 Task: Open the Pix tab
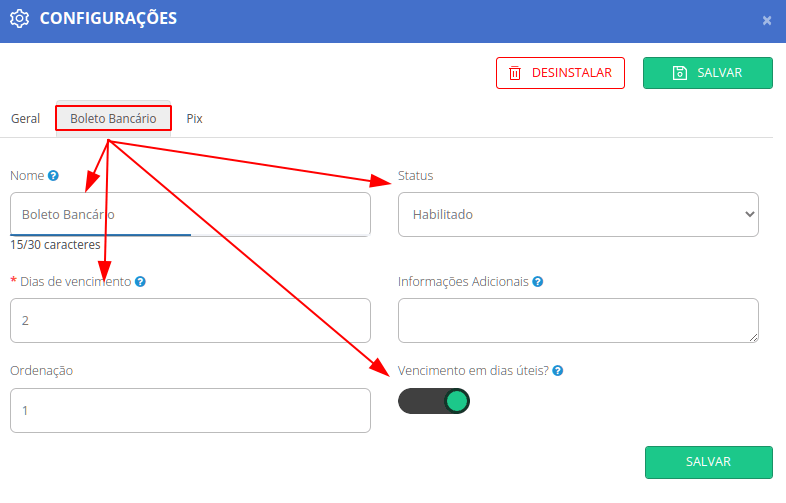(x=194, y=119)
